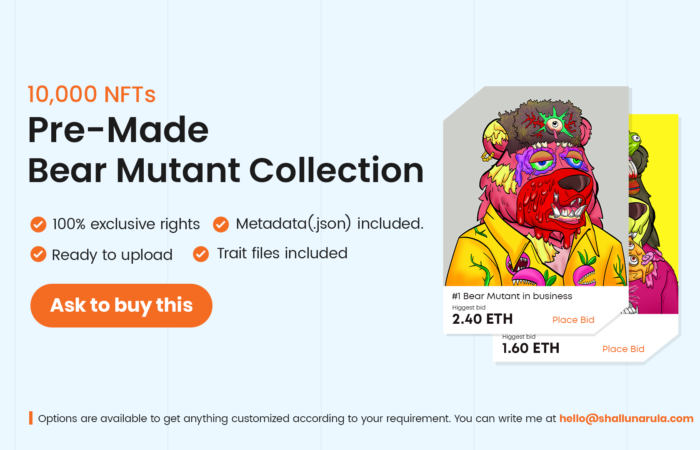Click the 10,000 NFTs orange heading
The width and height of the screenshot is (700, 450).
[92, 95]
